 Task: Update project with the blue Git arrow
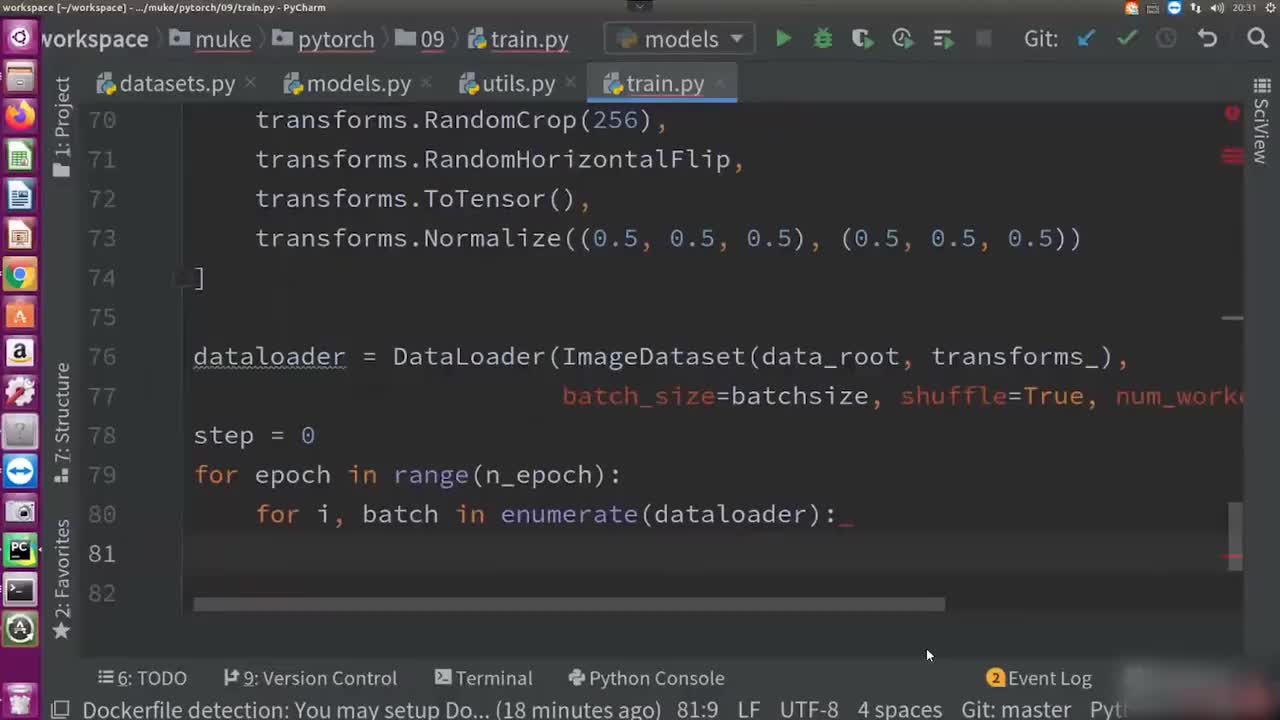[x=1087, y=39]
